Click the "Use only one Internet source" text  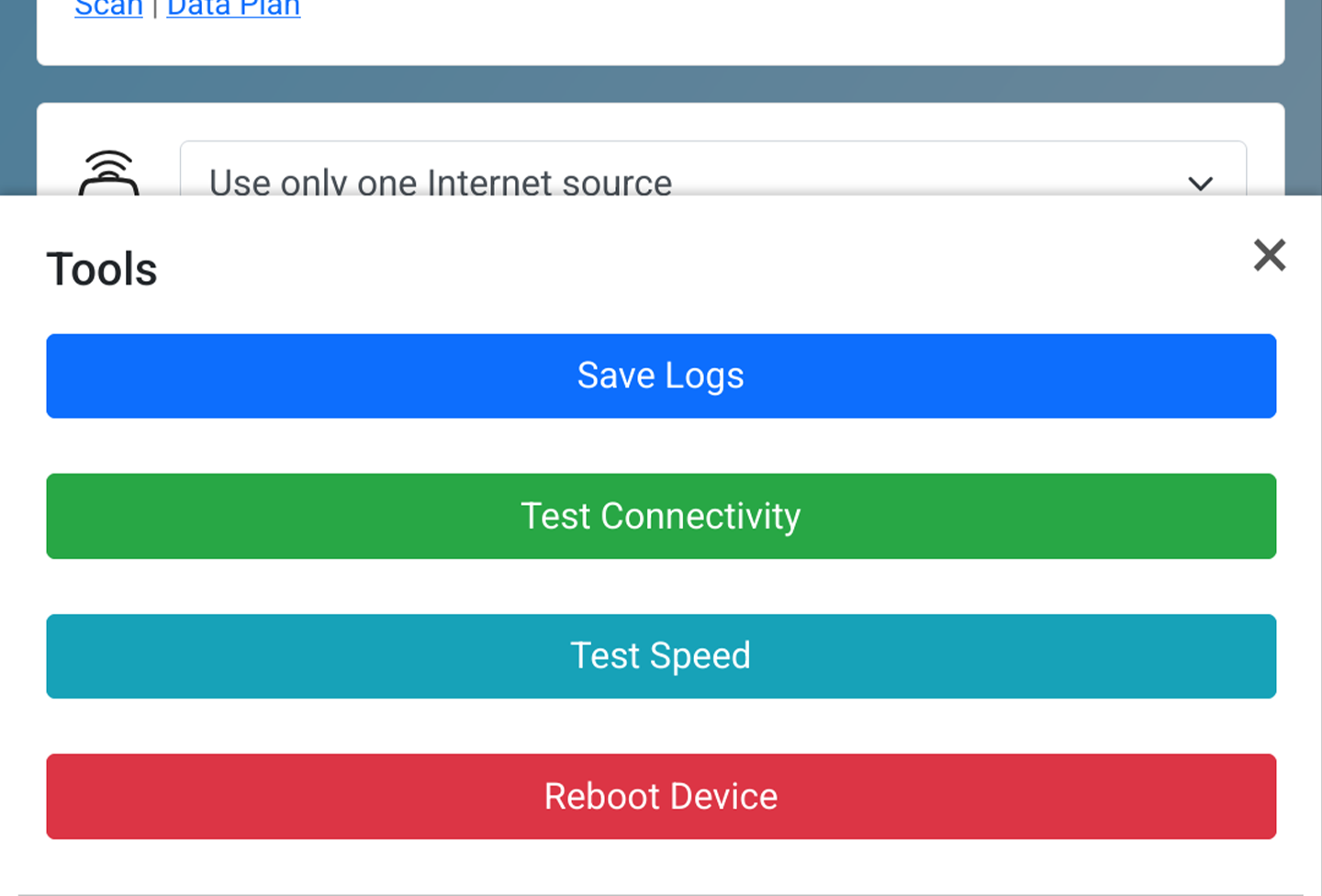(x=441, y=183)
